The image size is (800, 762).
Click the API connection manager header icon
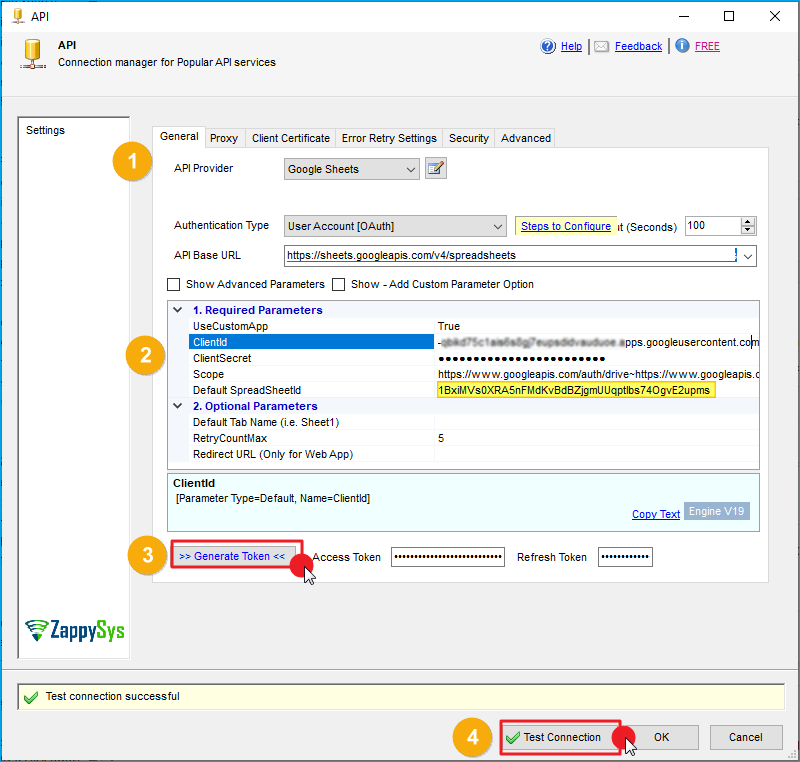pyautogui.click(x=33, y=53)
